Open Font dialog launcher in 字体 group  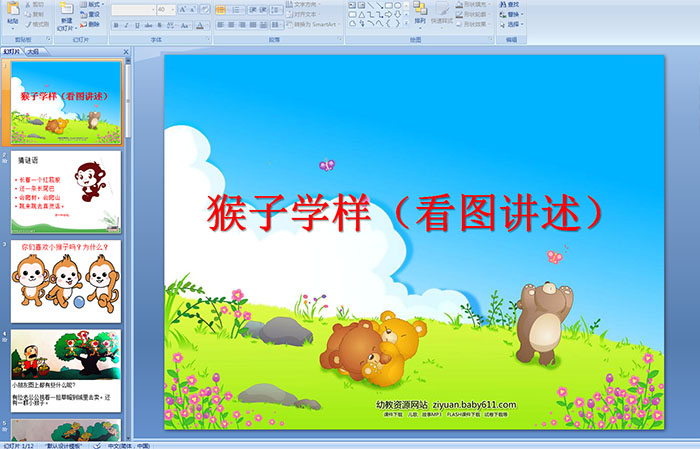208,40
